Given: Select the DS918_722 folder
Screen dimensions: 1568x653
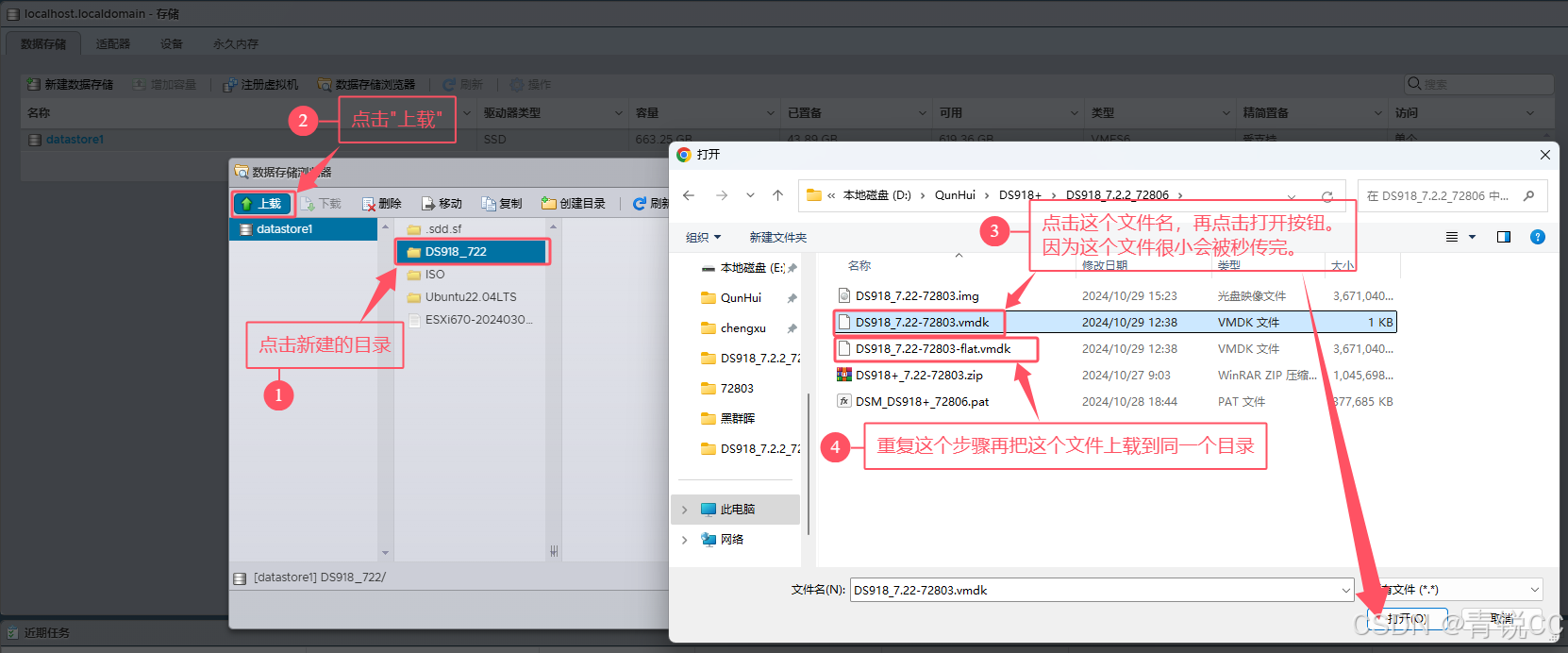Looking at the screenshot, I should 472,252.
